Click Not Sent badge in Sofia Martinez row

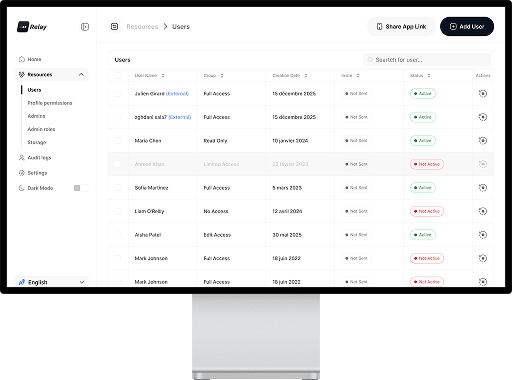click(356, 188)
